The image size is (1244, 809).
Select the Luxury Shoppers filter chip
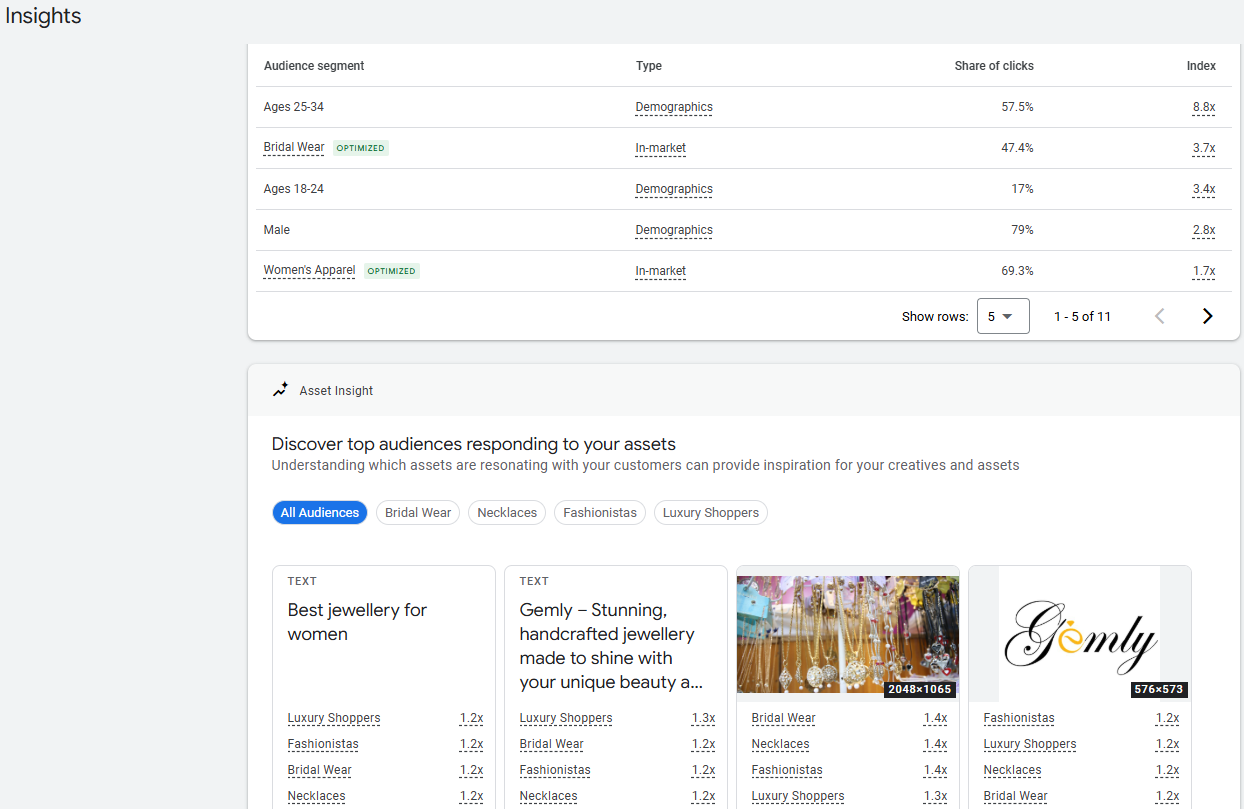pyautogui.click(x=711, y=512)
